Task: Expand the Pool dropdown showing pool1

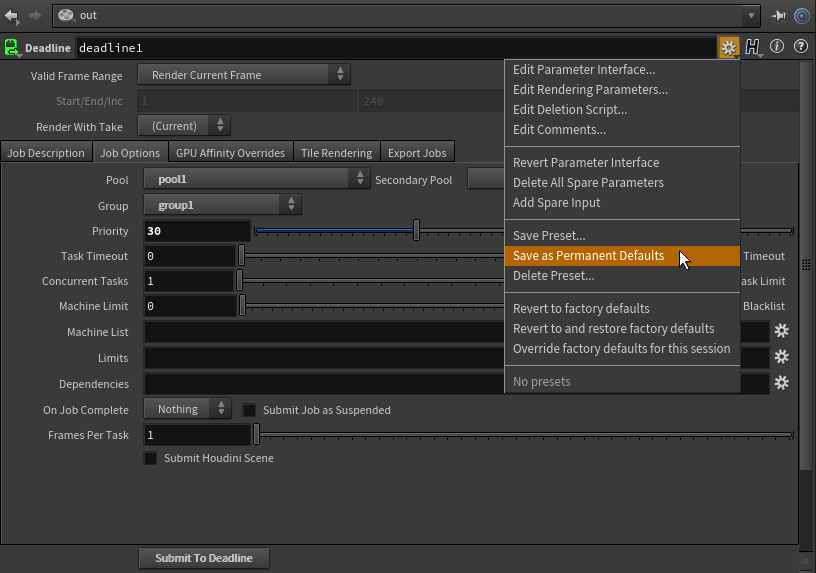Action: [x=257, y=179]
